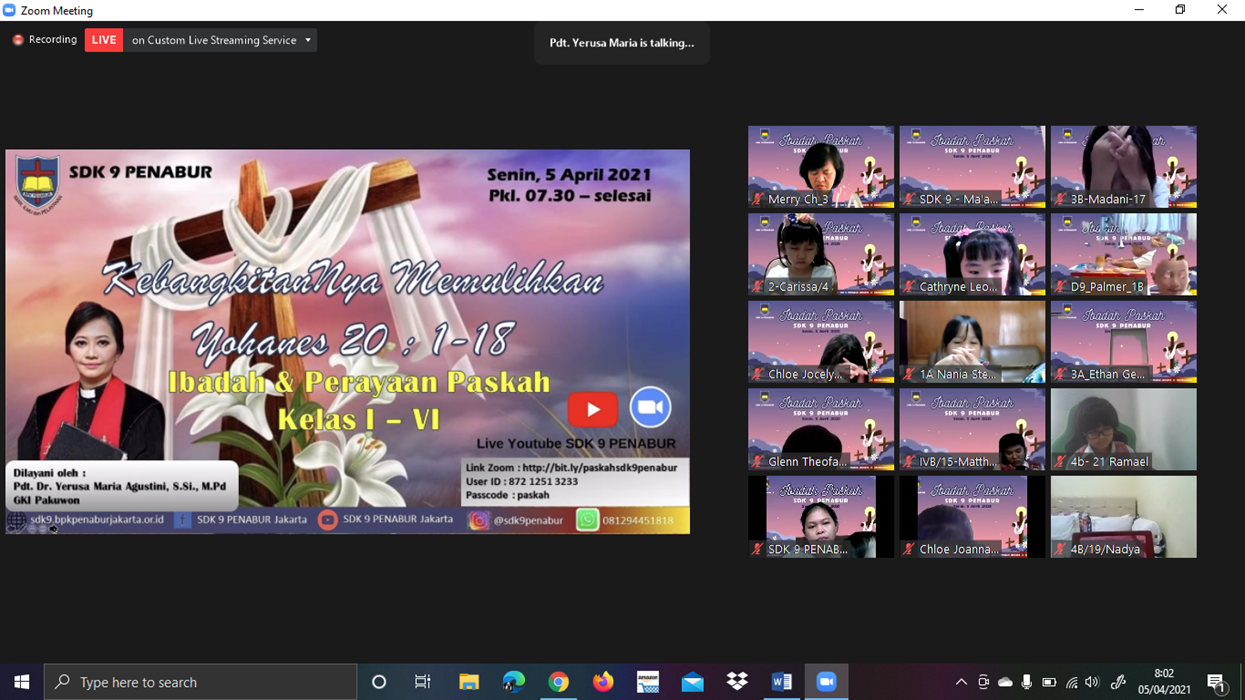Select the 2-Carissa/4 video tile
This screenshot has width=1245, height=700.
coord(821,254)
